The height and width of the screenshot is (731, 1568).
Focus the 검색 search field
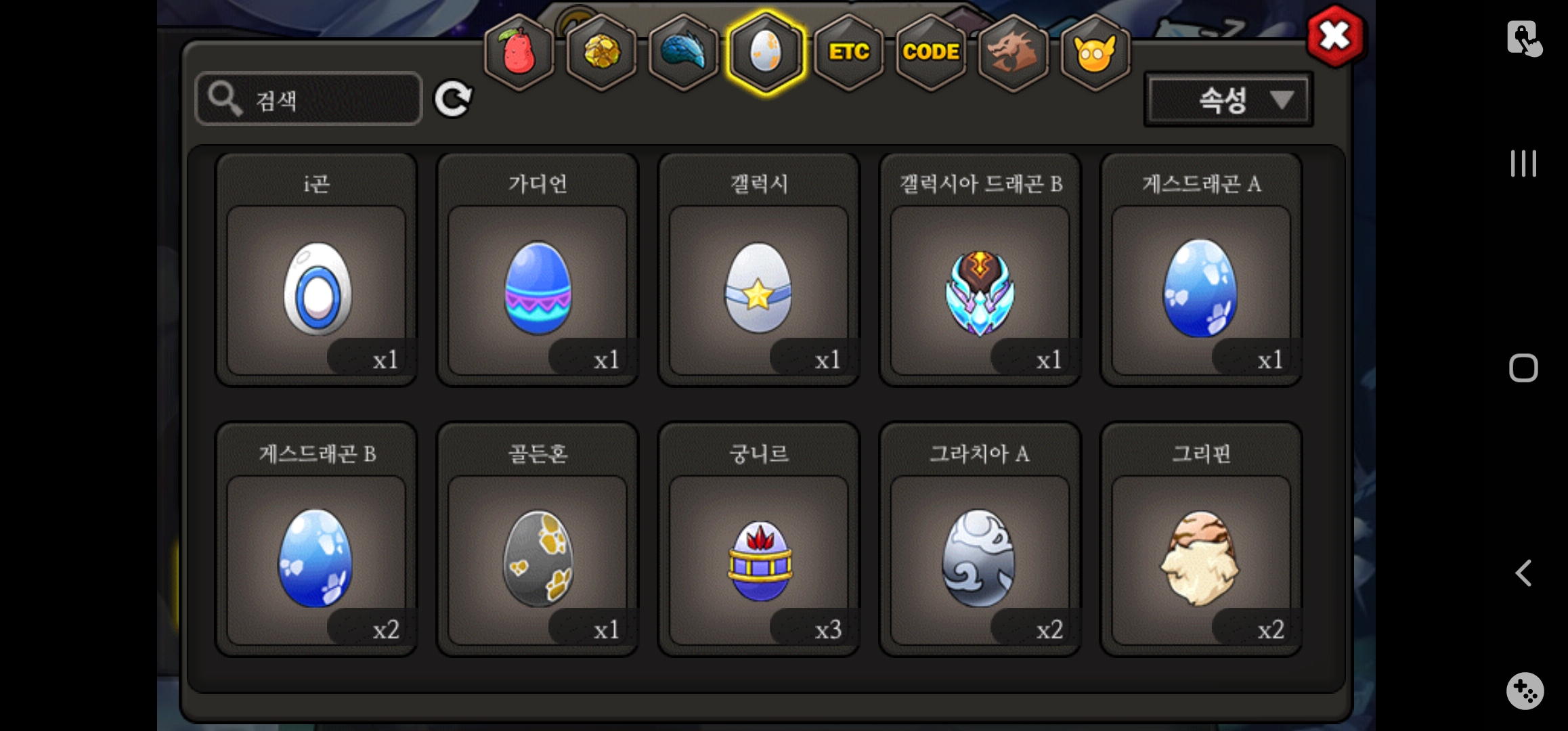309,99
